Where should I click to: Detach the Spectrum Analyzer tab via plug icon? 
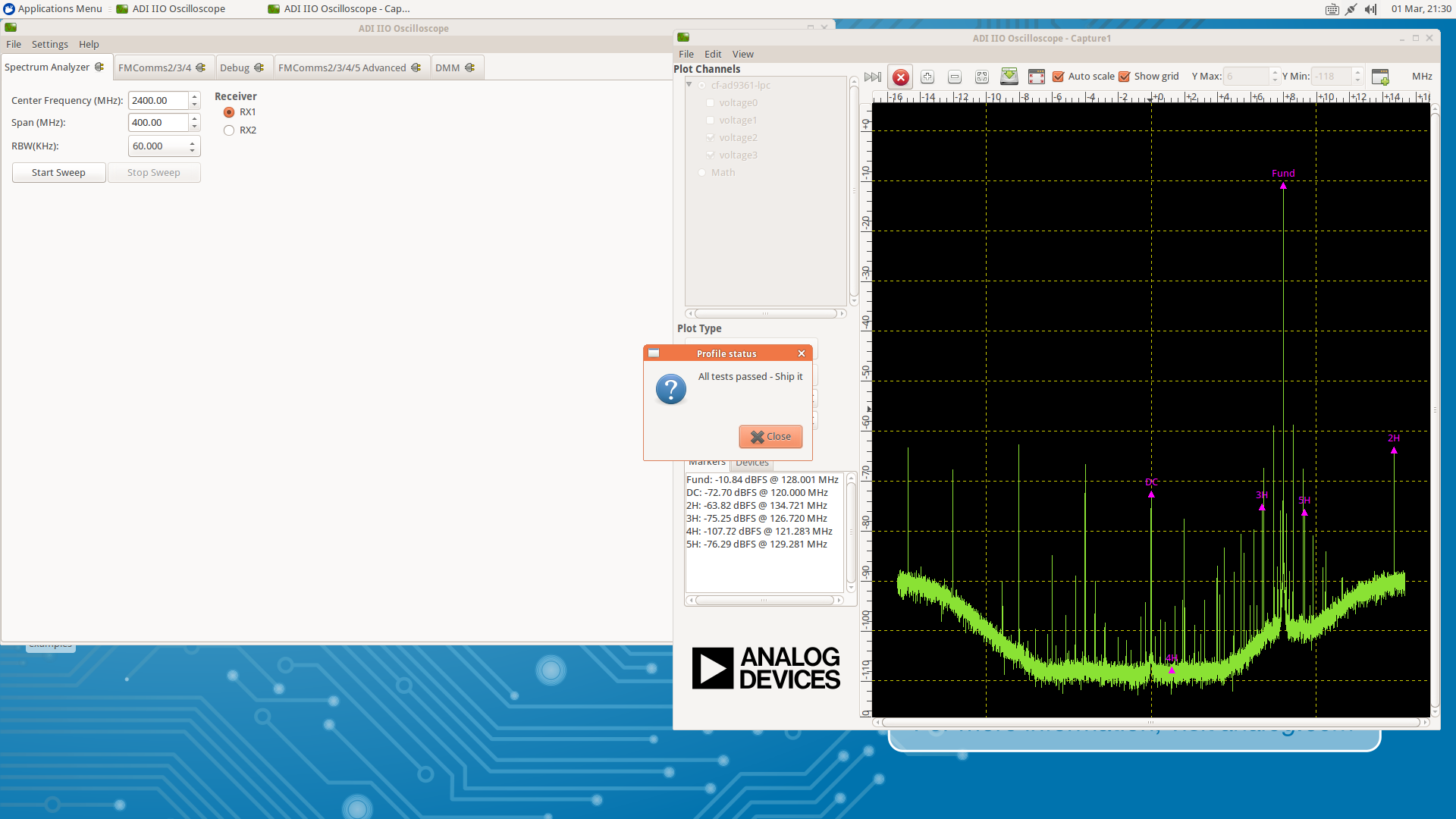tap(99, 67)
